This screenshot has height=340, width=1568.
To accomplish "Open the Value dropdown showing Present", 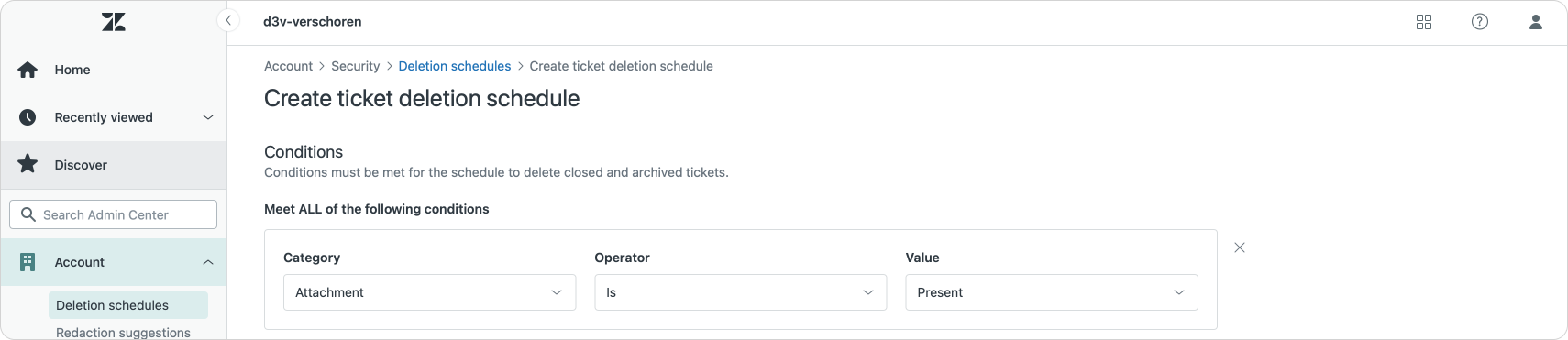I will pos(1052,292).
